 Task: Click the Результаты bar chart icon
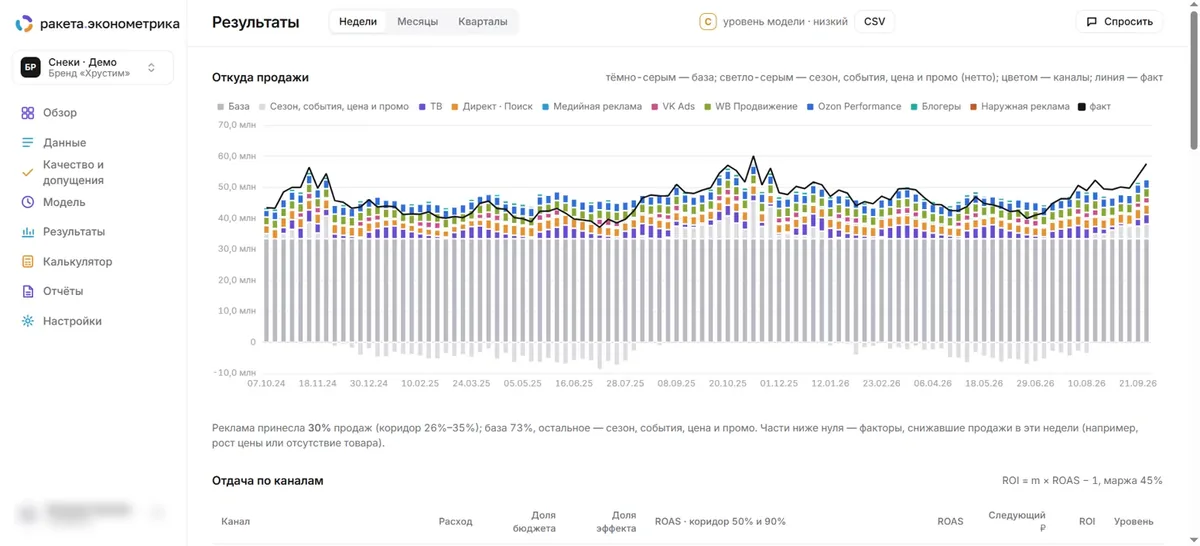28,232
